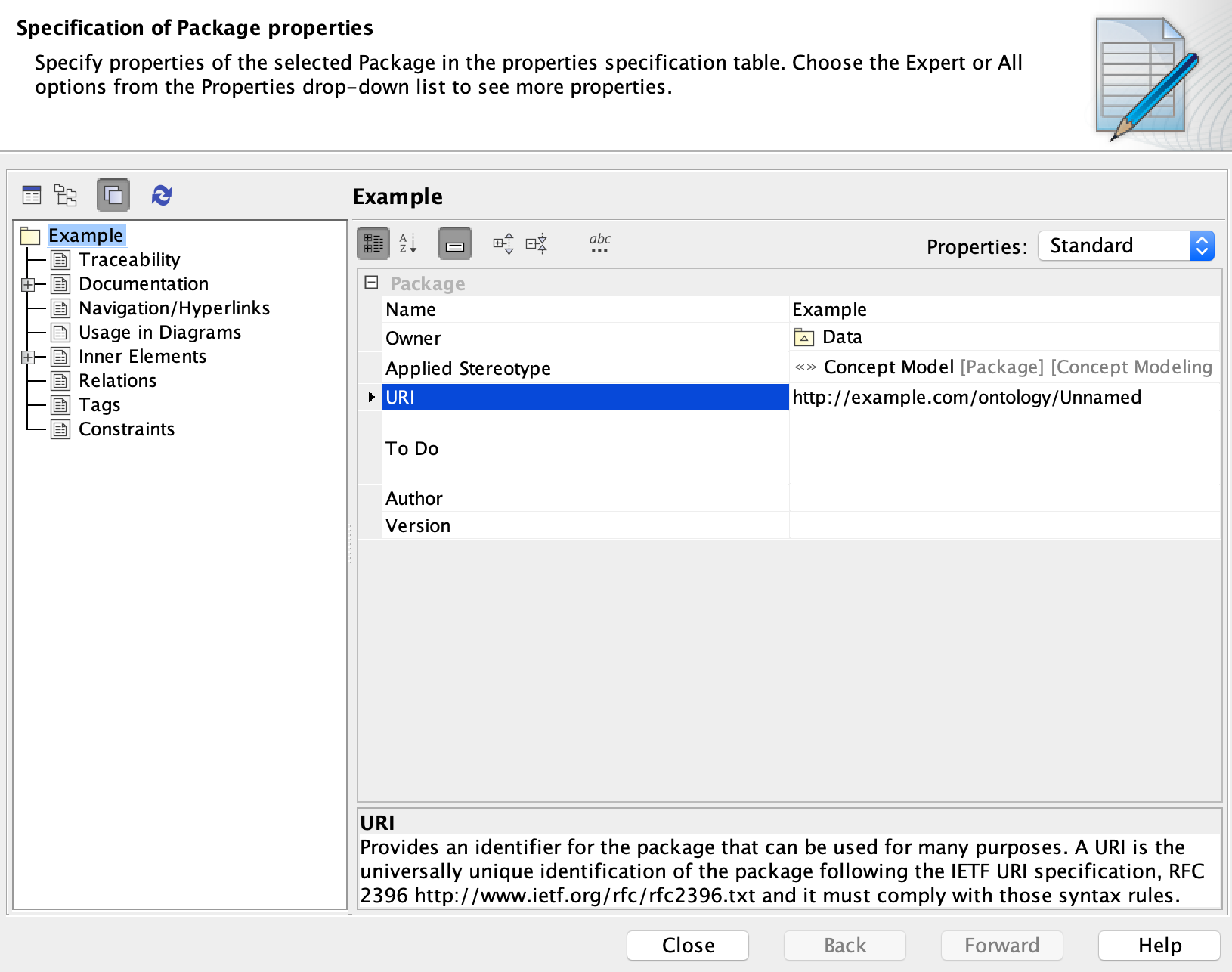
Task: Click the Applied Stereotype value cell
Action: 1003,367
